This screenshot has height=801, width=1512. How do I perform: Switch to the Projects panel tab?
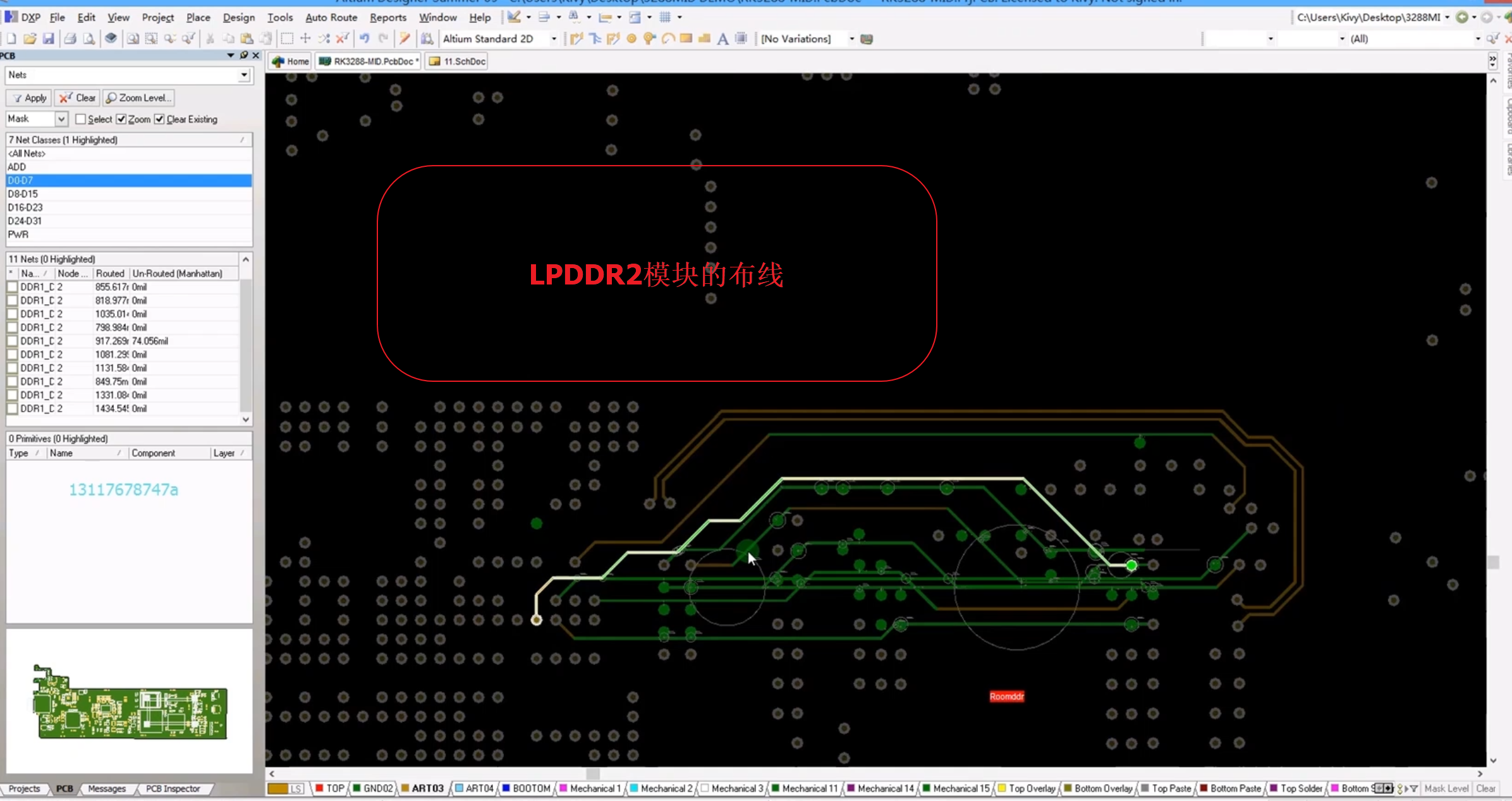pyautogui.click(x=24, y=788)
